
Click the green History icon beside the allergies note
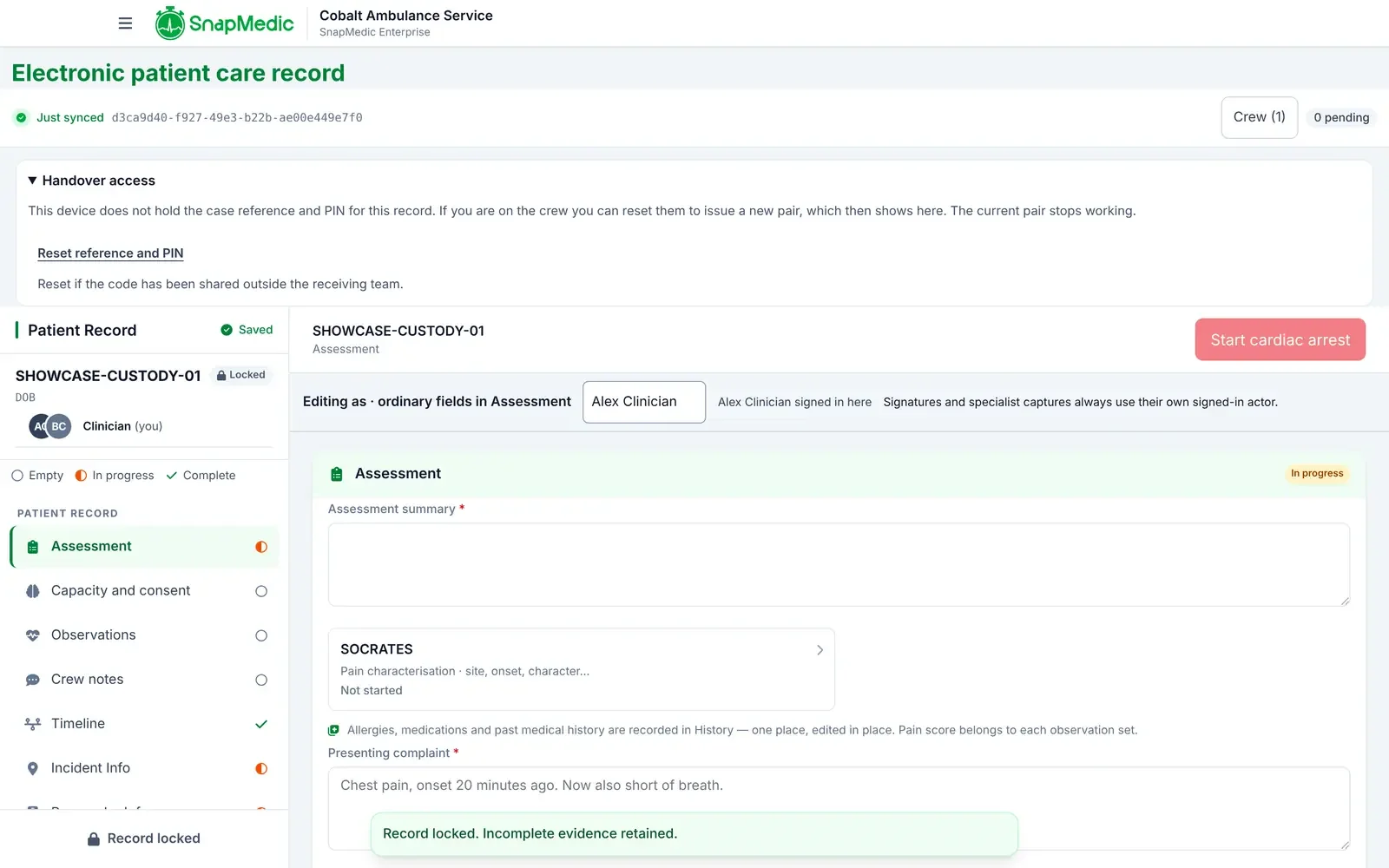coord(333,730)
